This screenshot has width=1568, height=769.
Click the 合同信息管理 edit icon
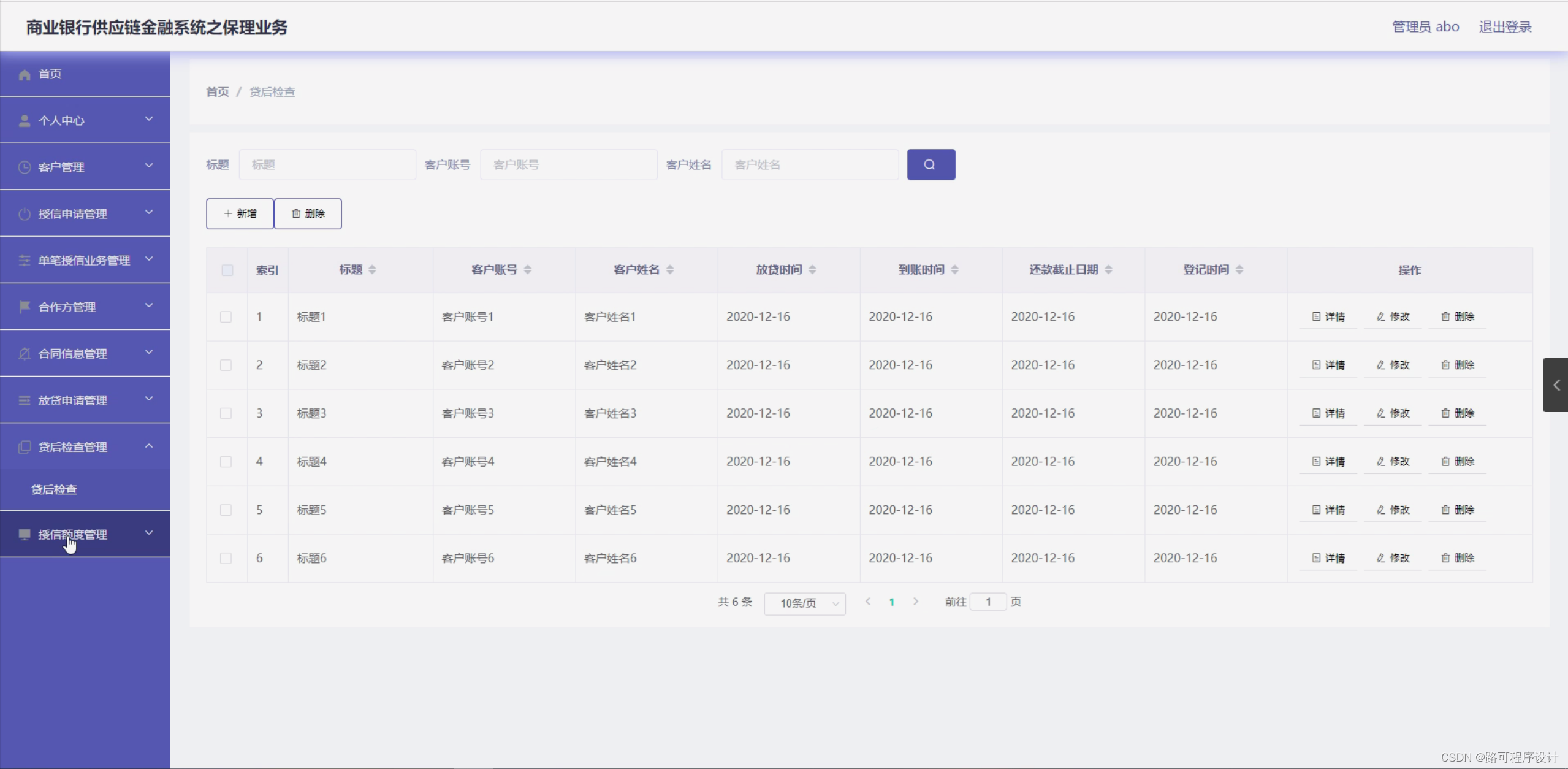click(x=25, y=353)
